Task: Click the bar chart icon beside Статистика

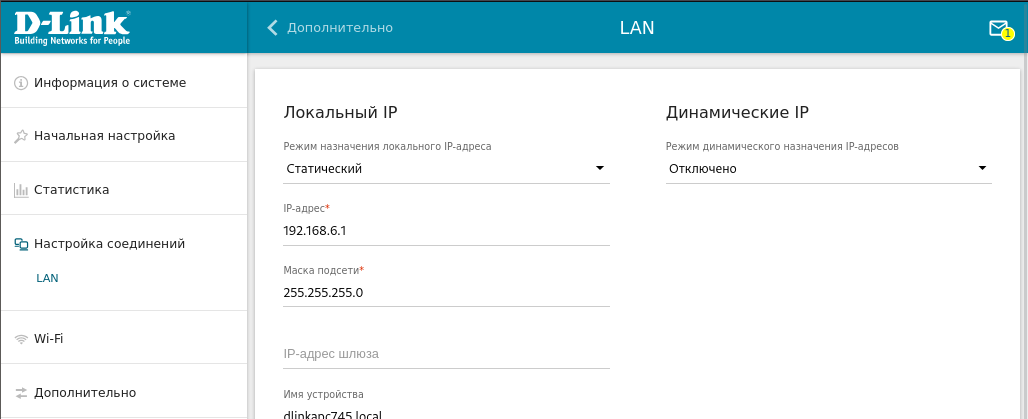Action: [21, 190]
